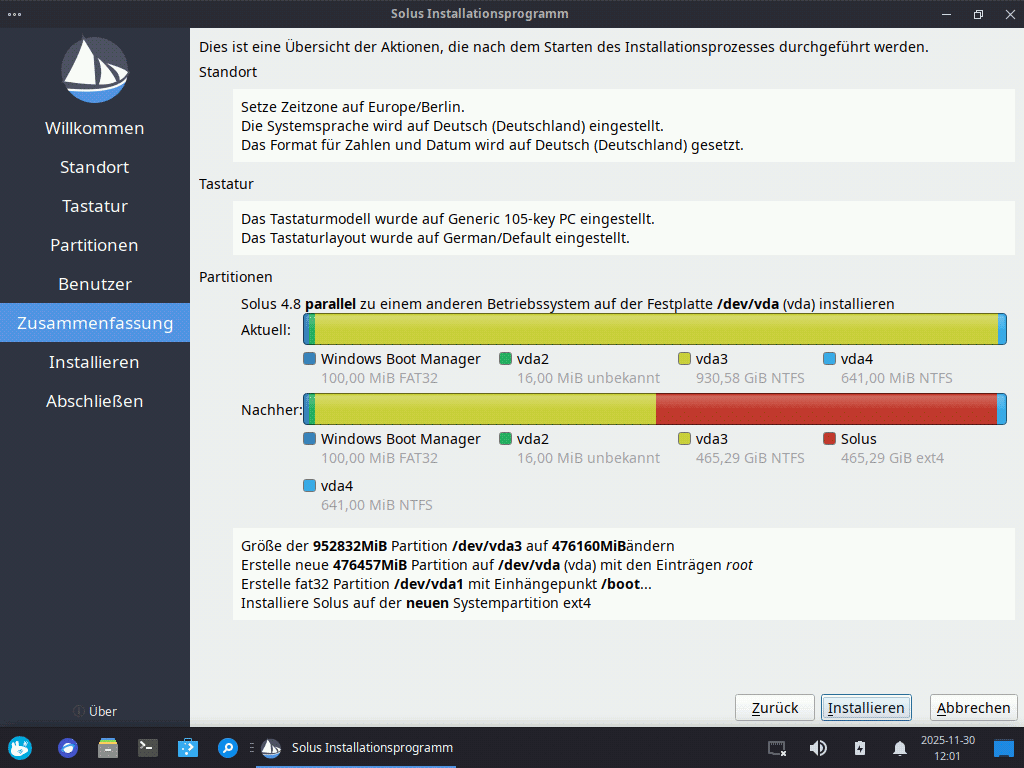This screenshot has width=1024, height=768.
Task: Select the Zusammenfassung step
Action: pos(95,323)
